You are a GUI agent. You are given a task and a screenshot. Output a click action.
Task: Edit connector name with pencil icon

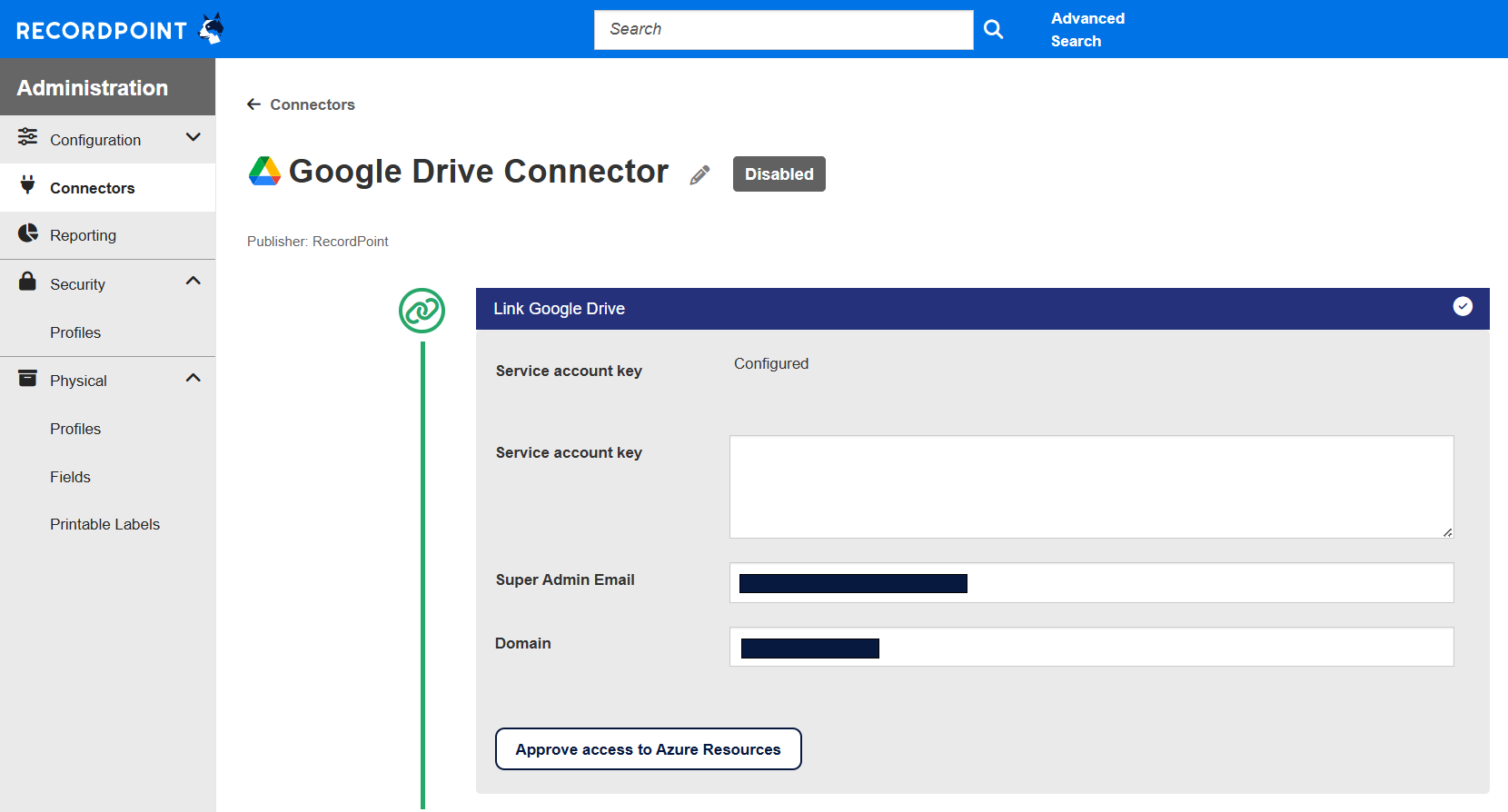coord(699,174)
